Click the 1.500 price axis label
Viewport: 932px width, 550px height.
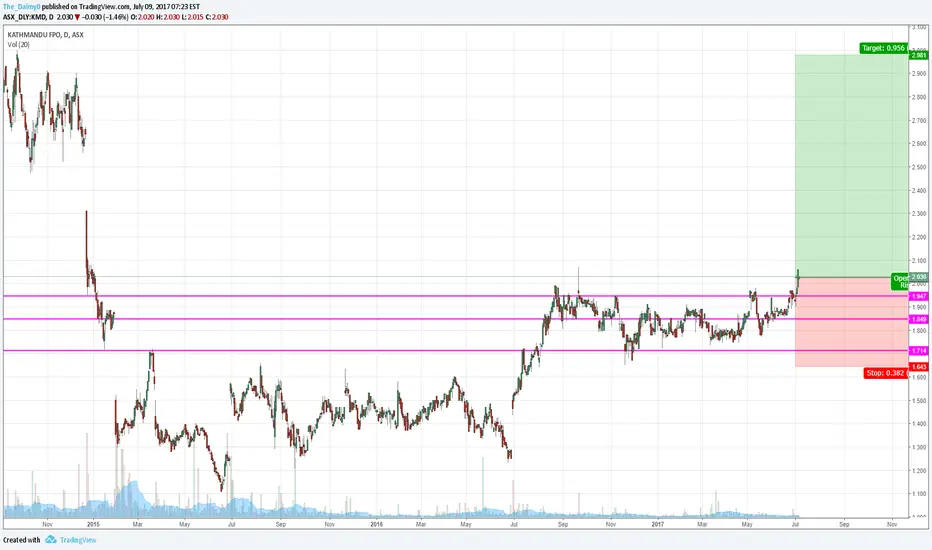click(x=919, y=401)
